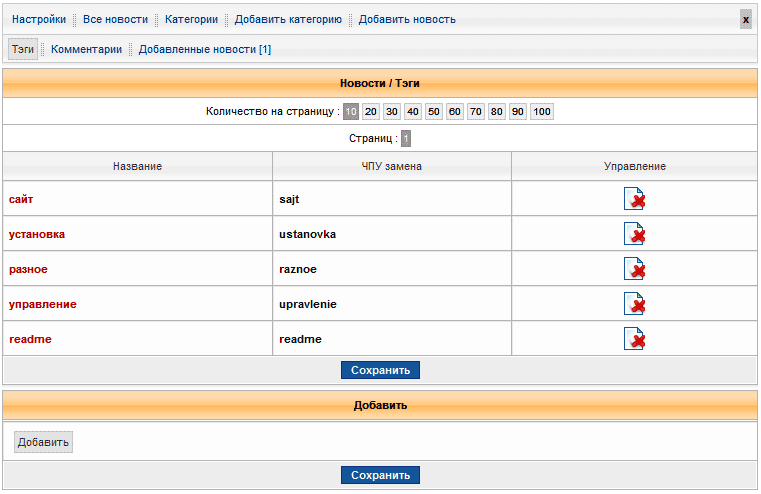Close the panel with the x button
The image size is (761, 494).
(745, 19)
